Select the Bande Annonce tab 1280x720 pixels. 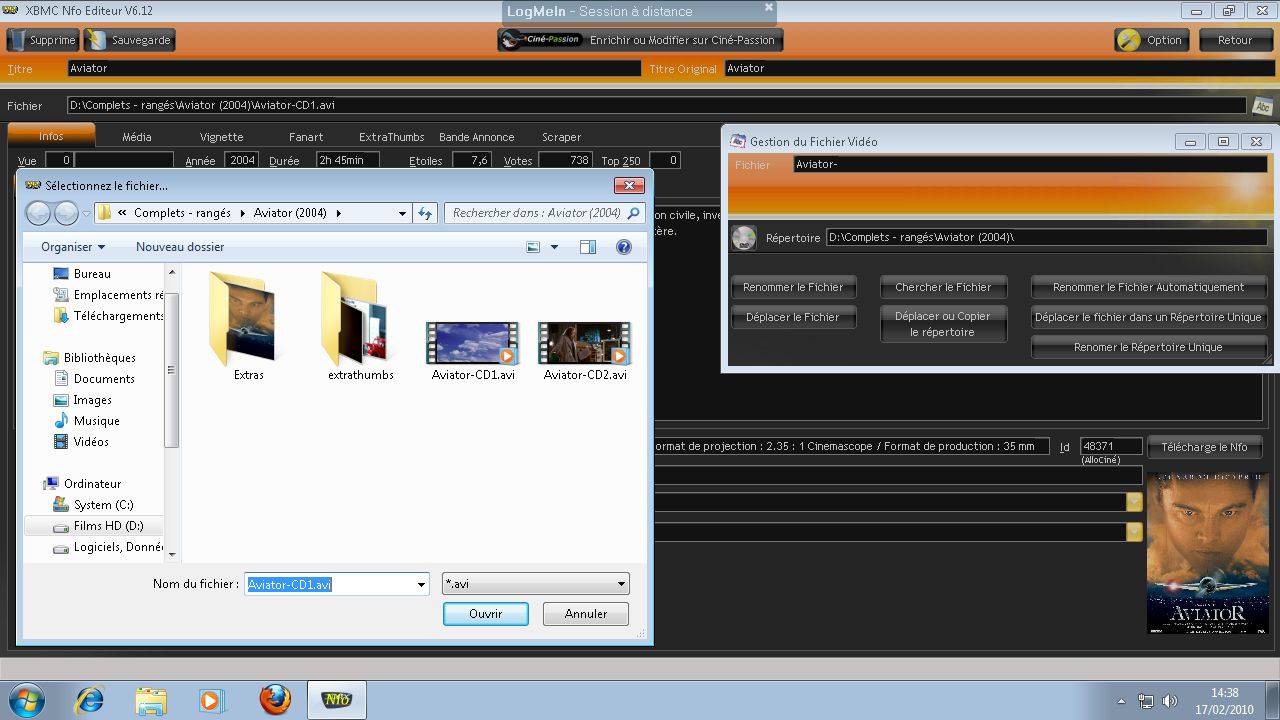click(x=476, y=137)
